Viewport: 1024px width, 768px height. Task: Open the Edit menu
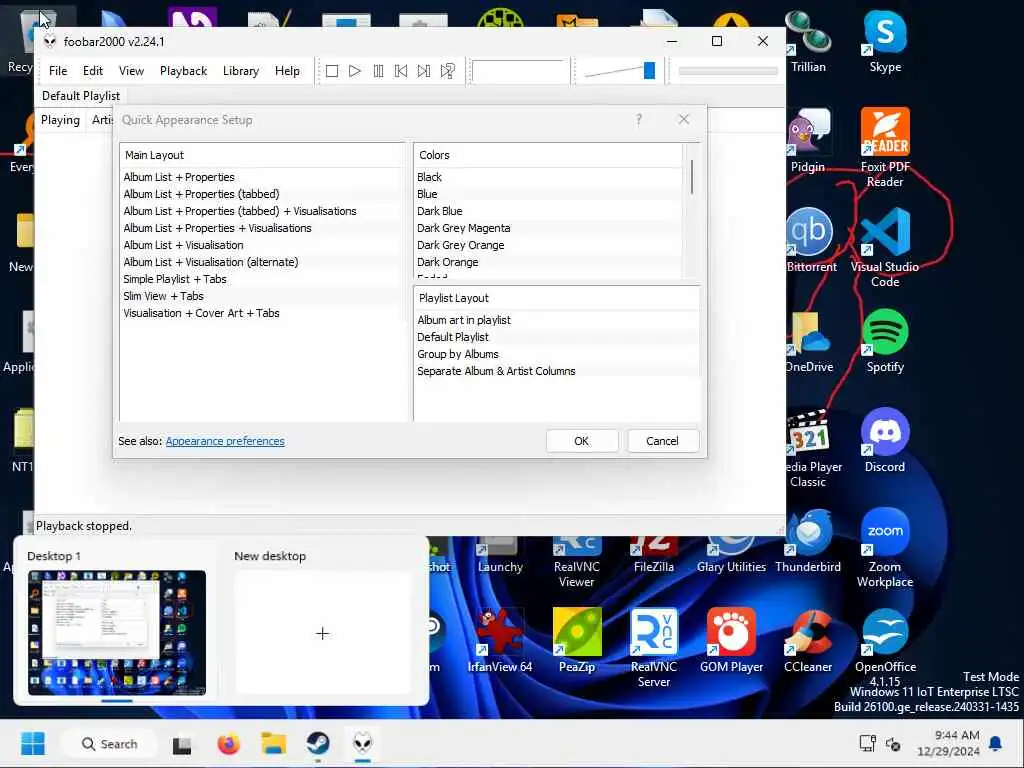tap(93, 71)
